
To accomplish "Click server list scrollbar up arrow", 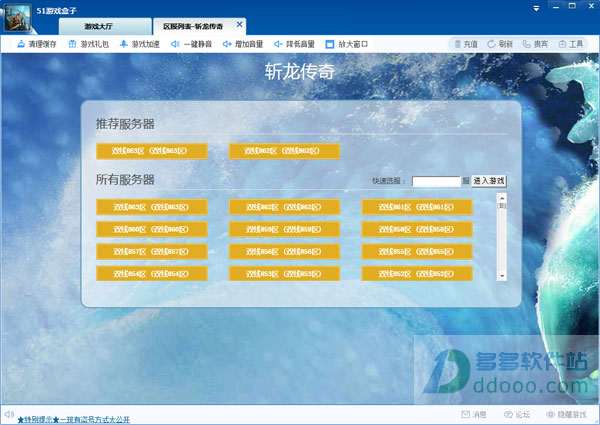I will click(x=502, y=198).
